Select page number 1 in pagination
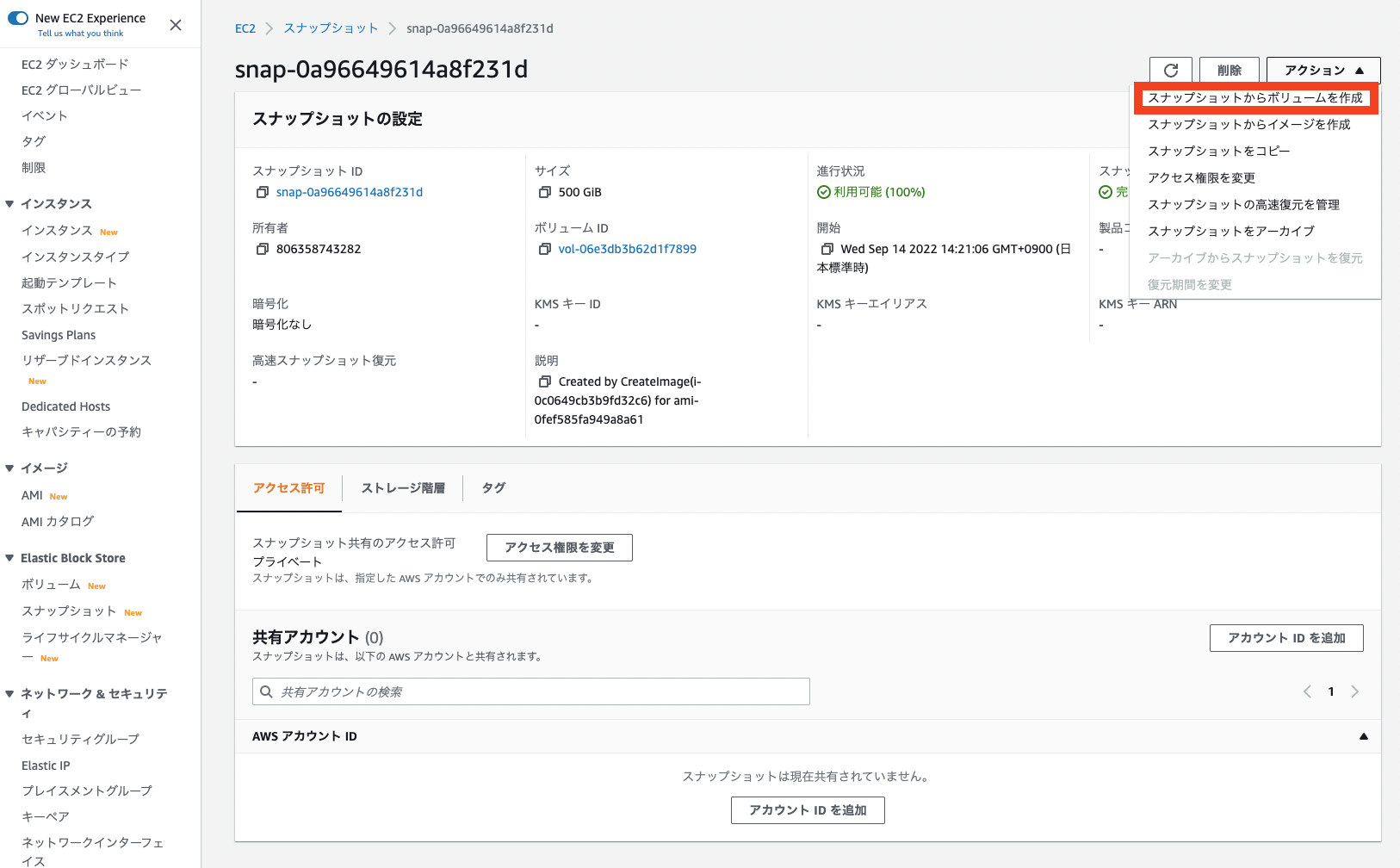Screen dimensions: 1400x868 click(x=1331, y=691)
